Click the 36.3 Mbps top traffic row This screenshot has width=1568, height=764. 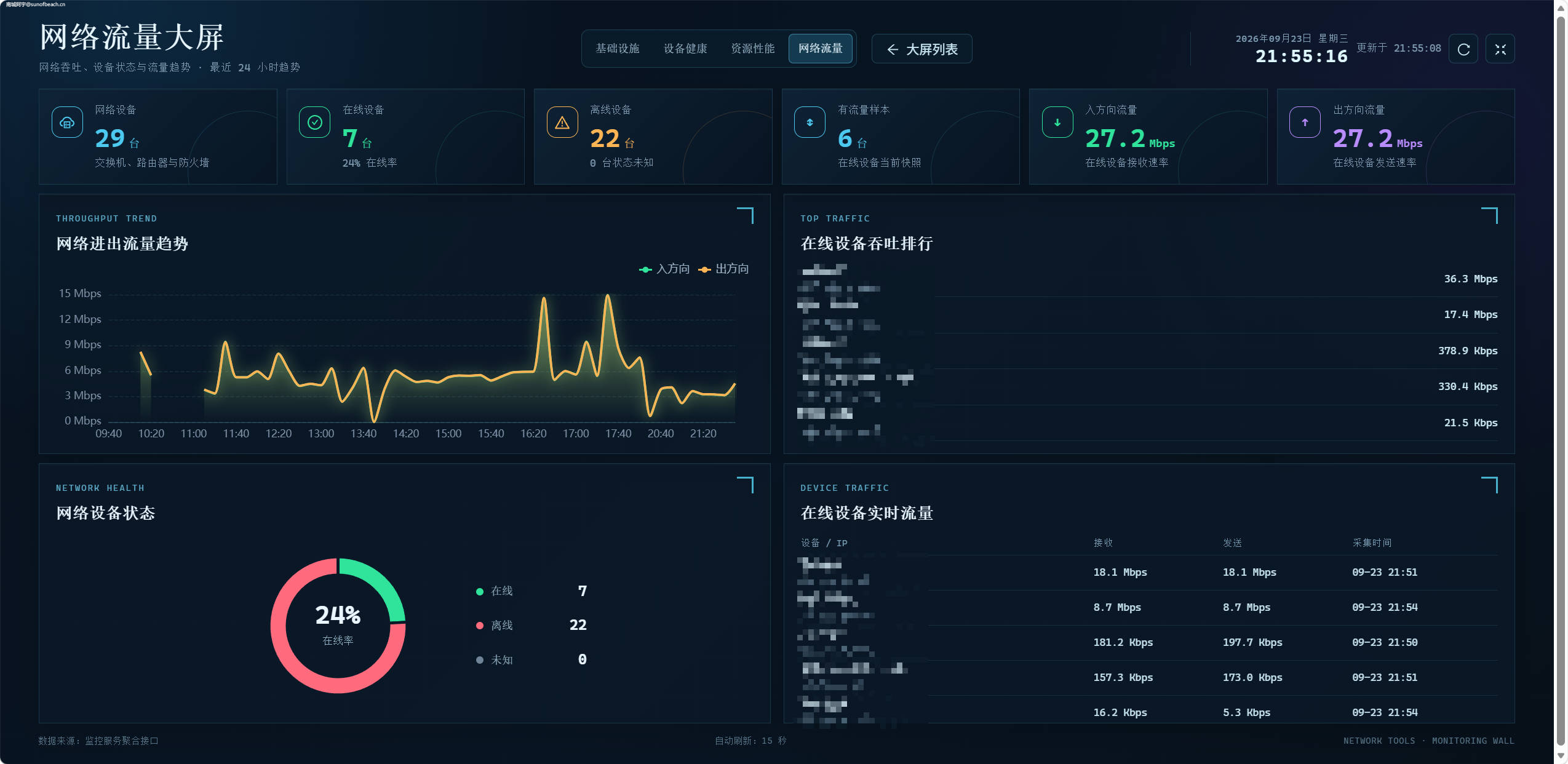[1149, 279]
